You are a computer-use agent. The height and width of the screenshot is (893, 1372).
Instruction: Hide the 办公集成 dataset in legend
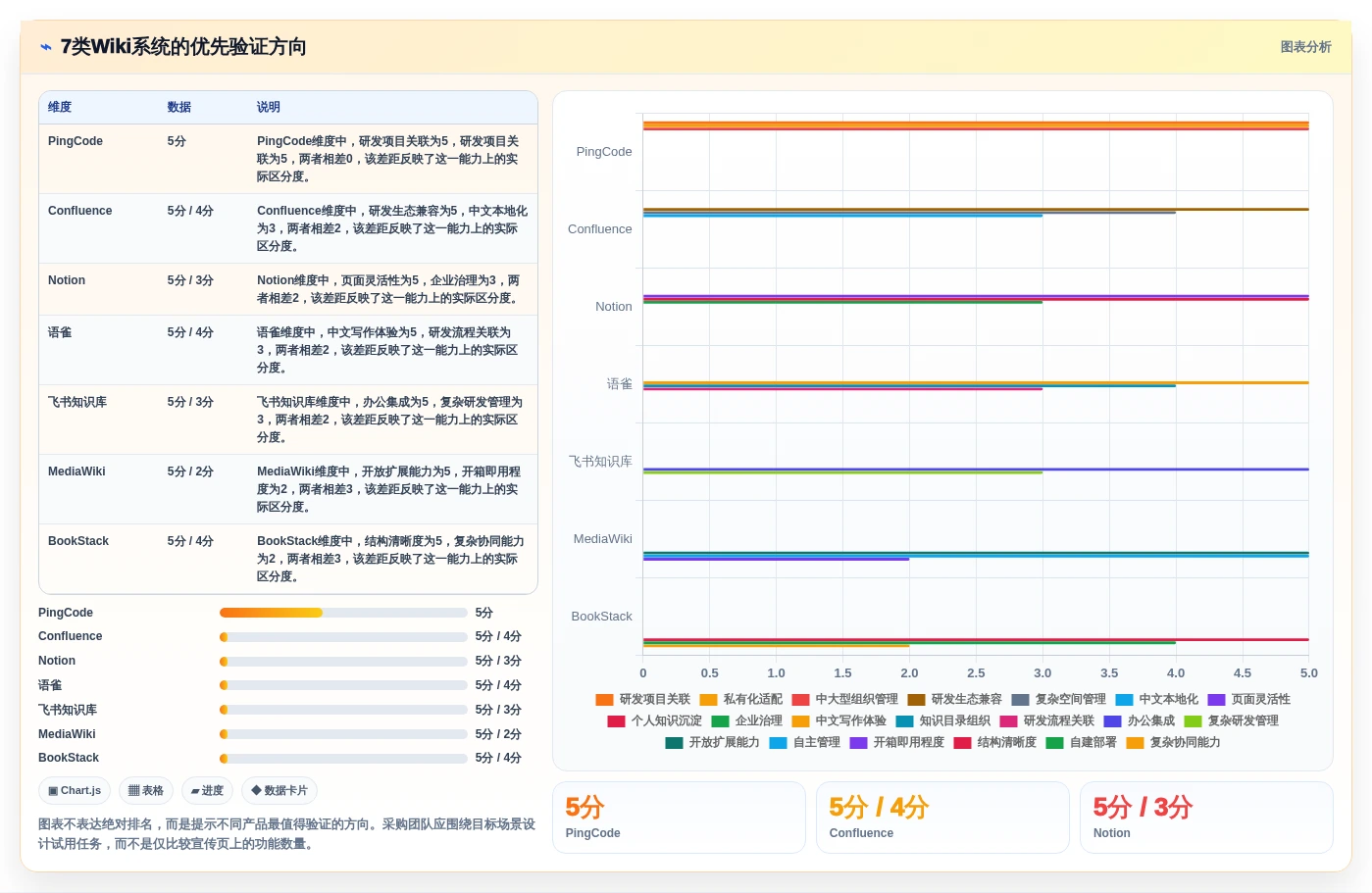click(1139, 721)
